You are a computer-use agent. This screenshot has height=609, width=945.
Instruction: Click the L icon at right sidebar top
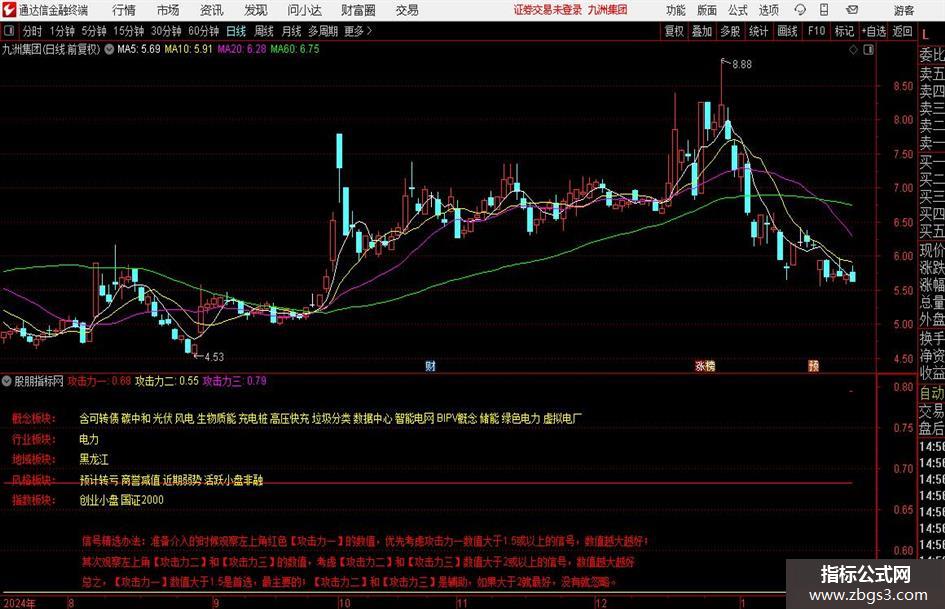926,35
